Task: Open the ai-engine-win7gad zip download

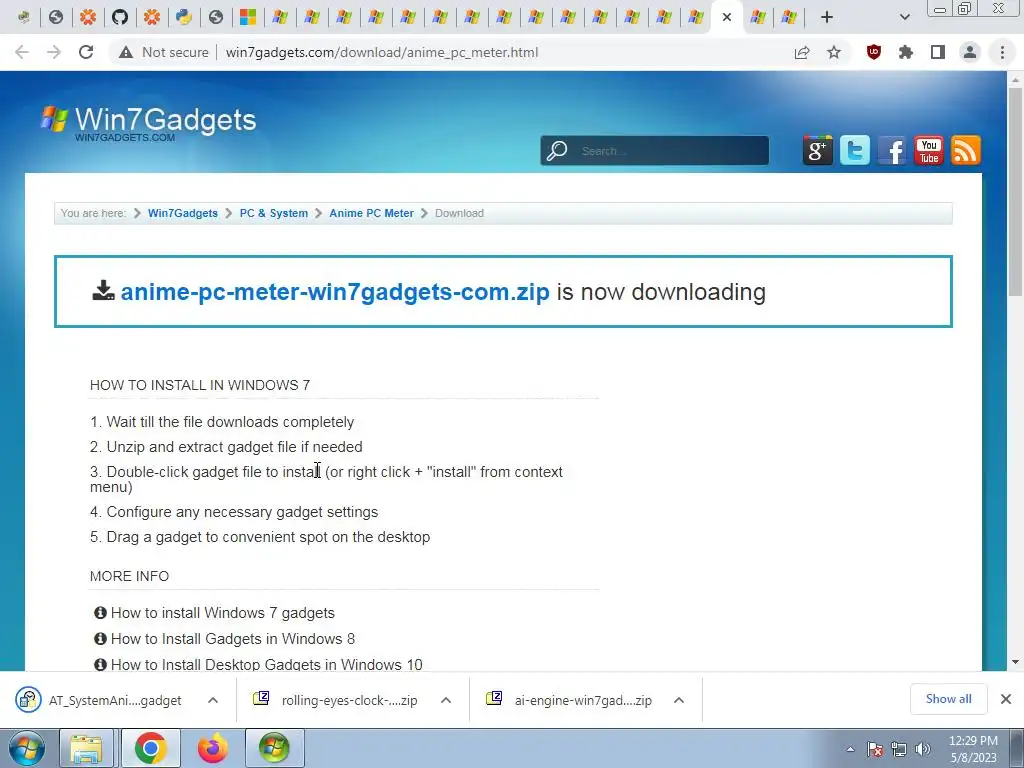Action: pyautogui.click(x=569, y=700)
